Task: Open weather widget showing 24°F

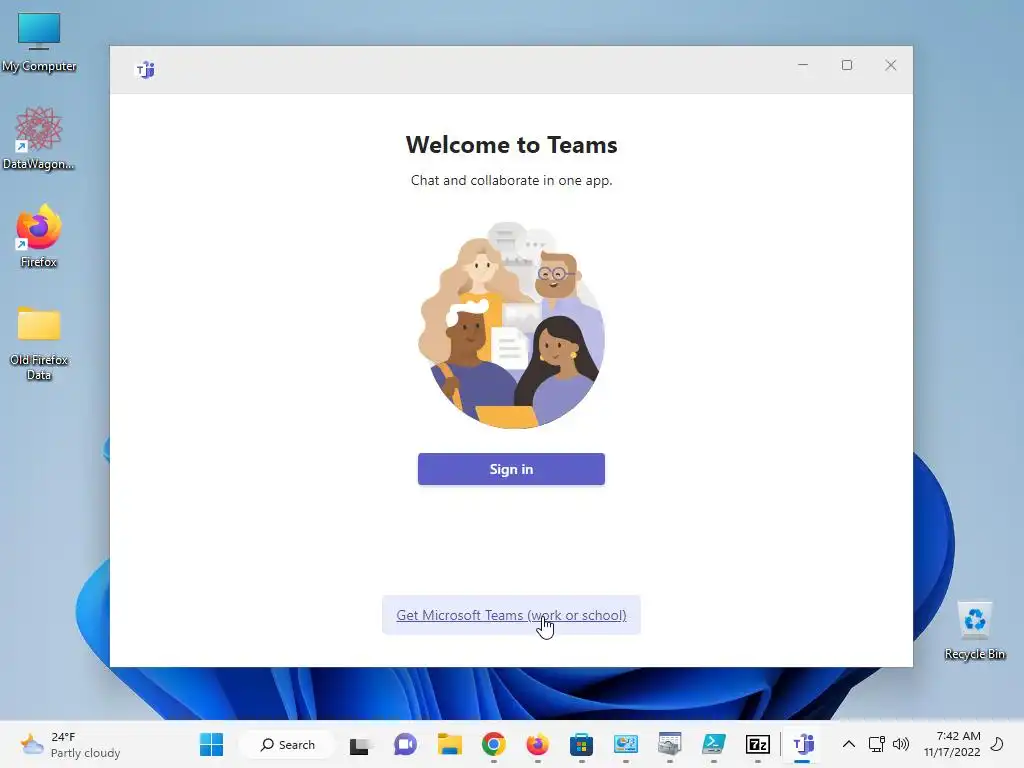Action: 71,744
